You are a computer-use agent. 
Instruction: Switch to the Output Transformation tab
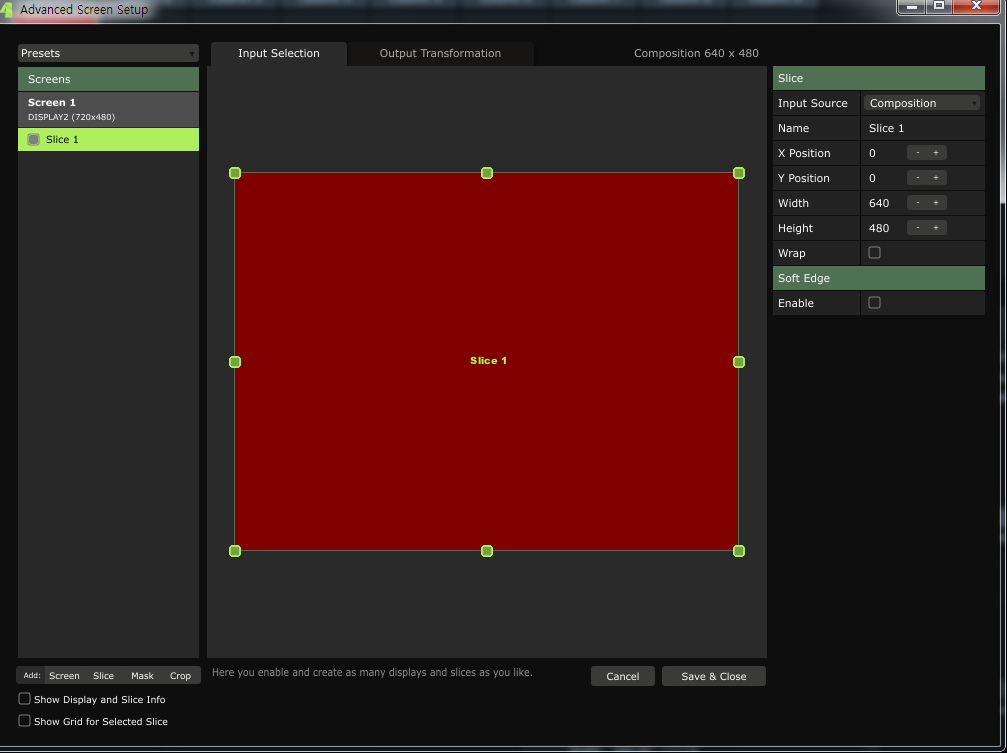pos(440,54)
